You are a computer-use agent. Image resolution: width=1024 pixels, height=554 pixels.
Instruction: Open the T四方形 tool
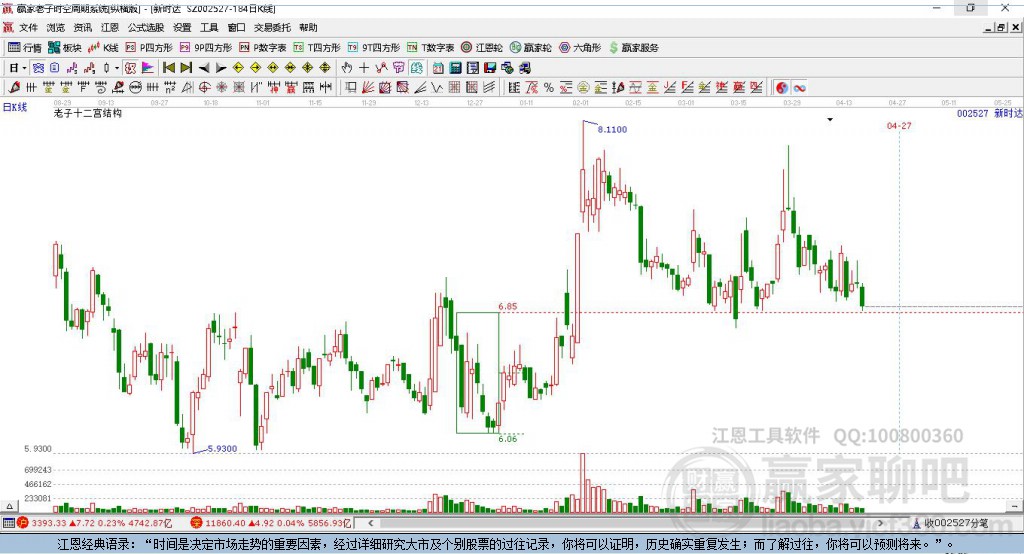pos(317,48)
